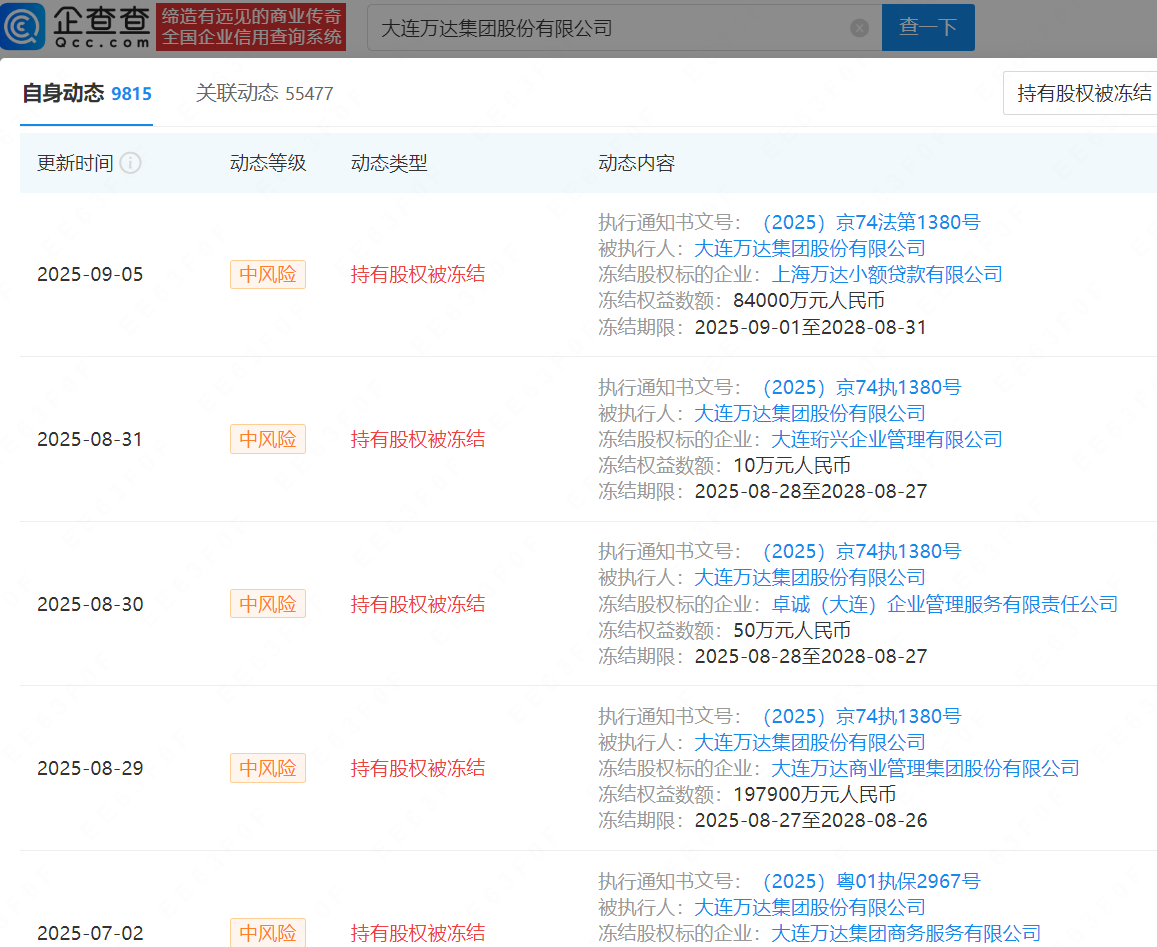Click the 中风险 tag in the 2025-08-29 row
Image resolution: width=1157 pixels, height=947 pixels.
(268, 768)
